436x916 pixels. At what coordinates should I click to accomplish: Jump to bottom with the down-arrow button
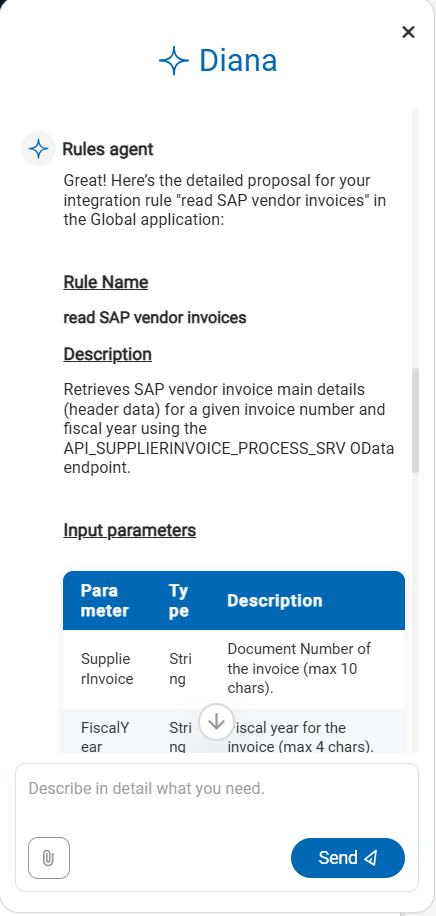coord(216,722)
